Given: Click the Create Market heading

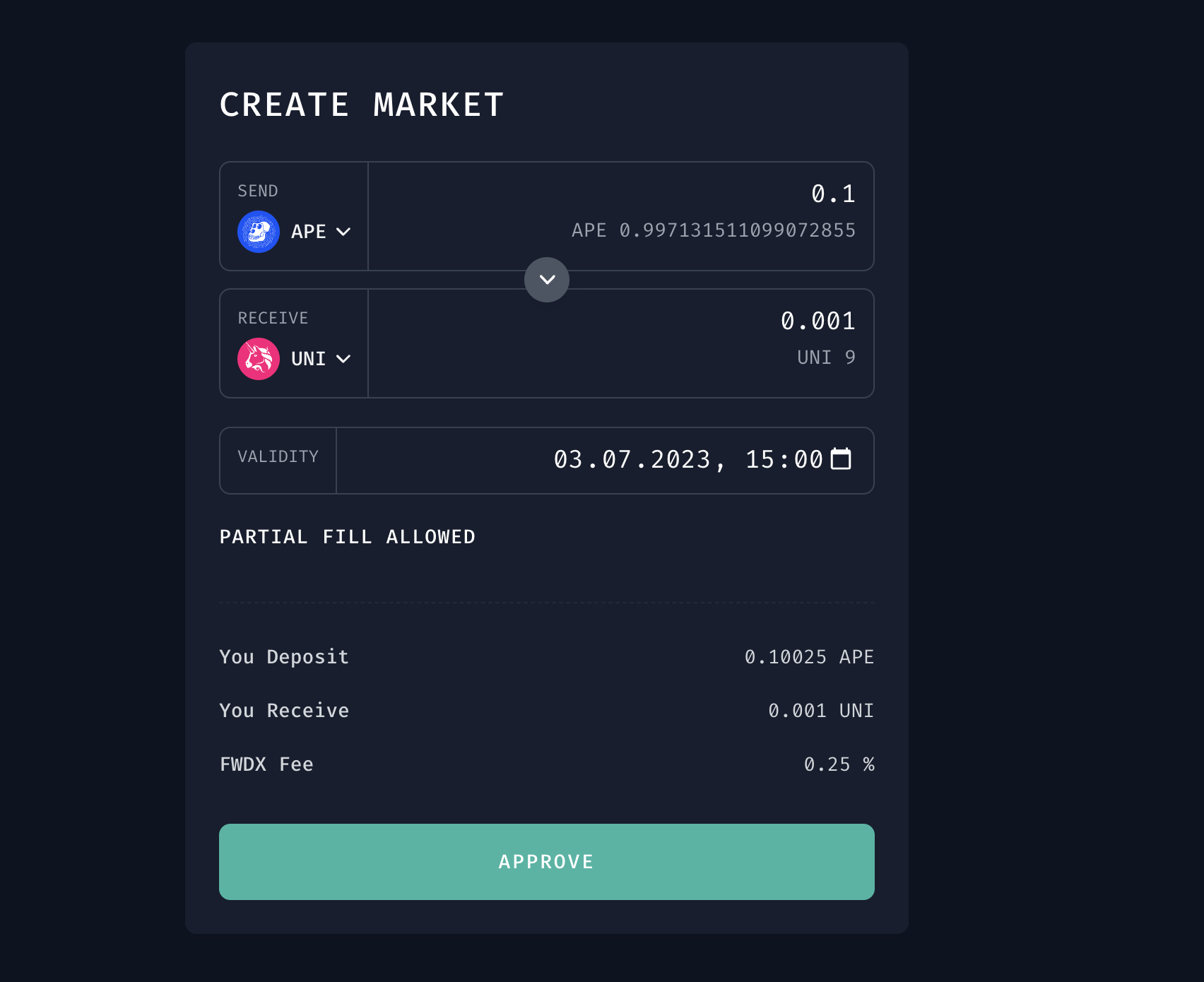Looking at the screenshot, I should [x=361, y=105].
